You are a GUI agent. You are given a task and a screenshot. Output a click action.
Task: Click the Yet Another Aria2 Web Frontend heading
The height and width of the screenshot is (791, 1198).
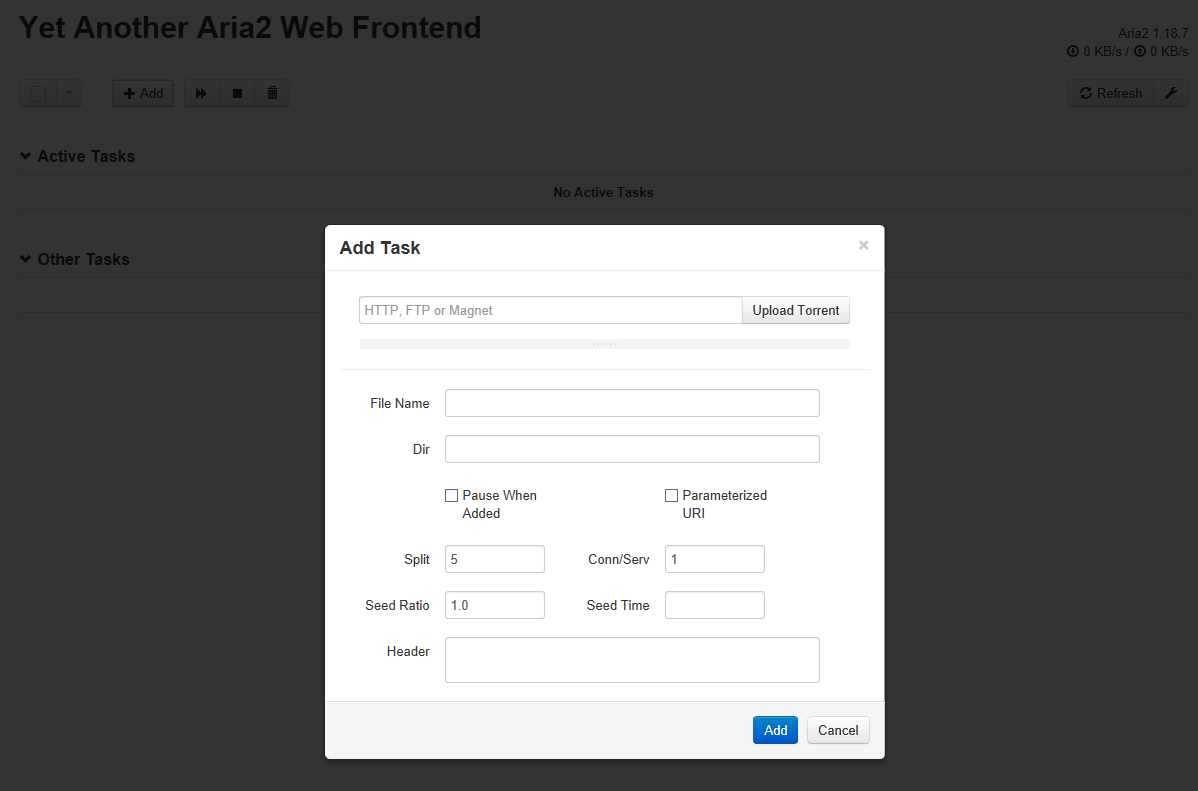(x=249, y=27)
